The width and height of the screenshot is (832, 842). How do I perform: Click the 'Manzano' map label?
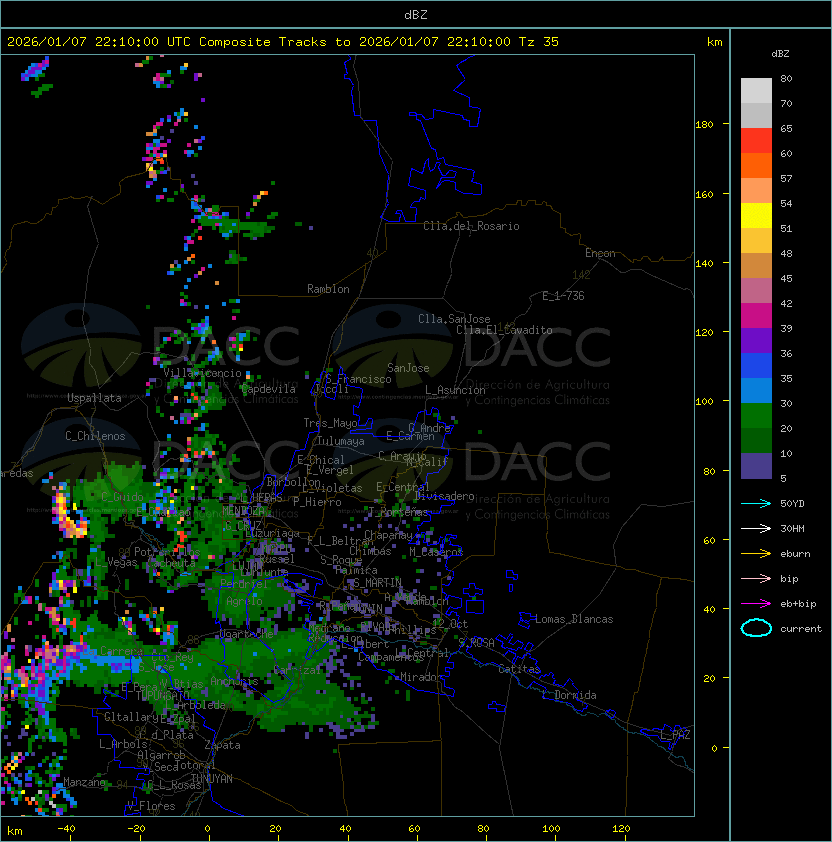(x=84, y=782)
